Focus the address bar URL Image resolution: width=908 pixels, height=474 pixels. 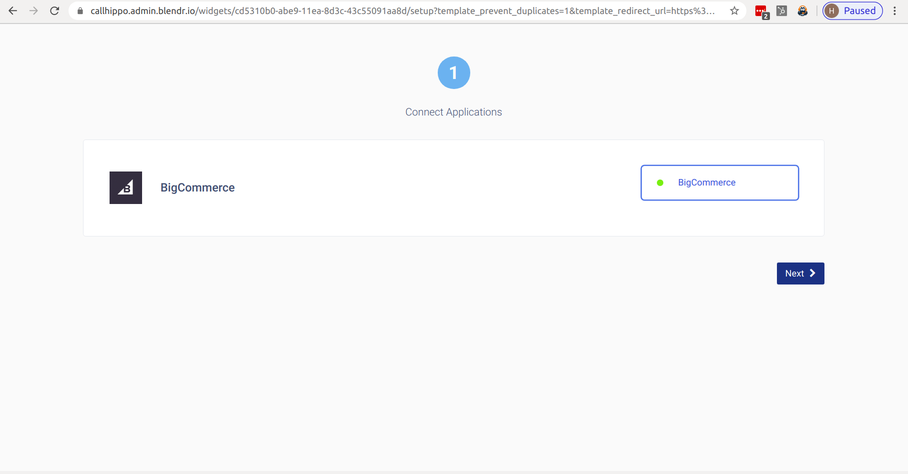pos(402,11)
